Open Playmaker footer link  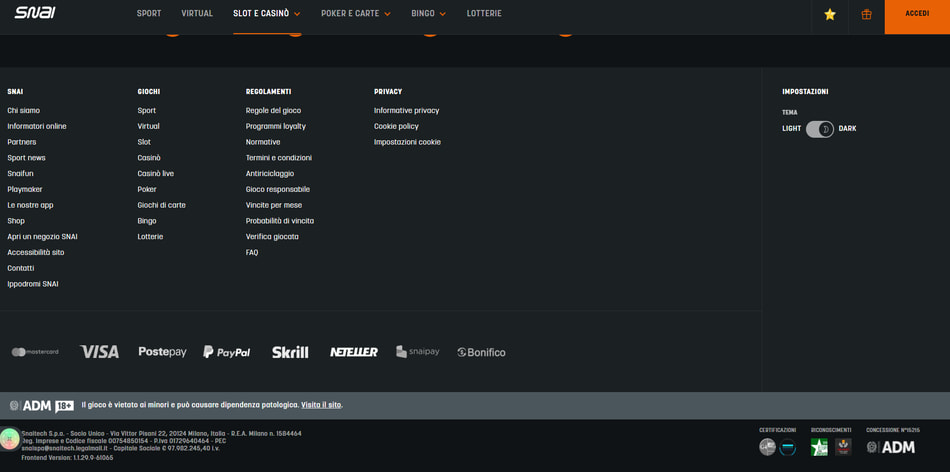[x=25, y=189]
